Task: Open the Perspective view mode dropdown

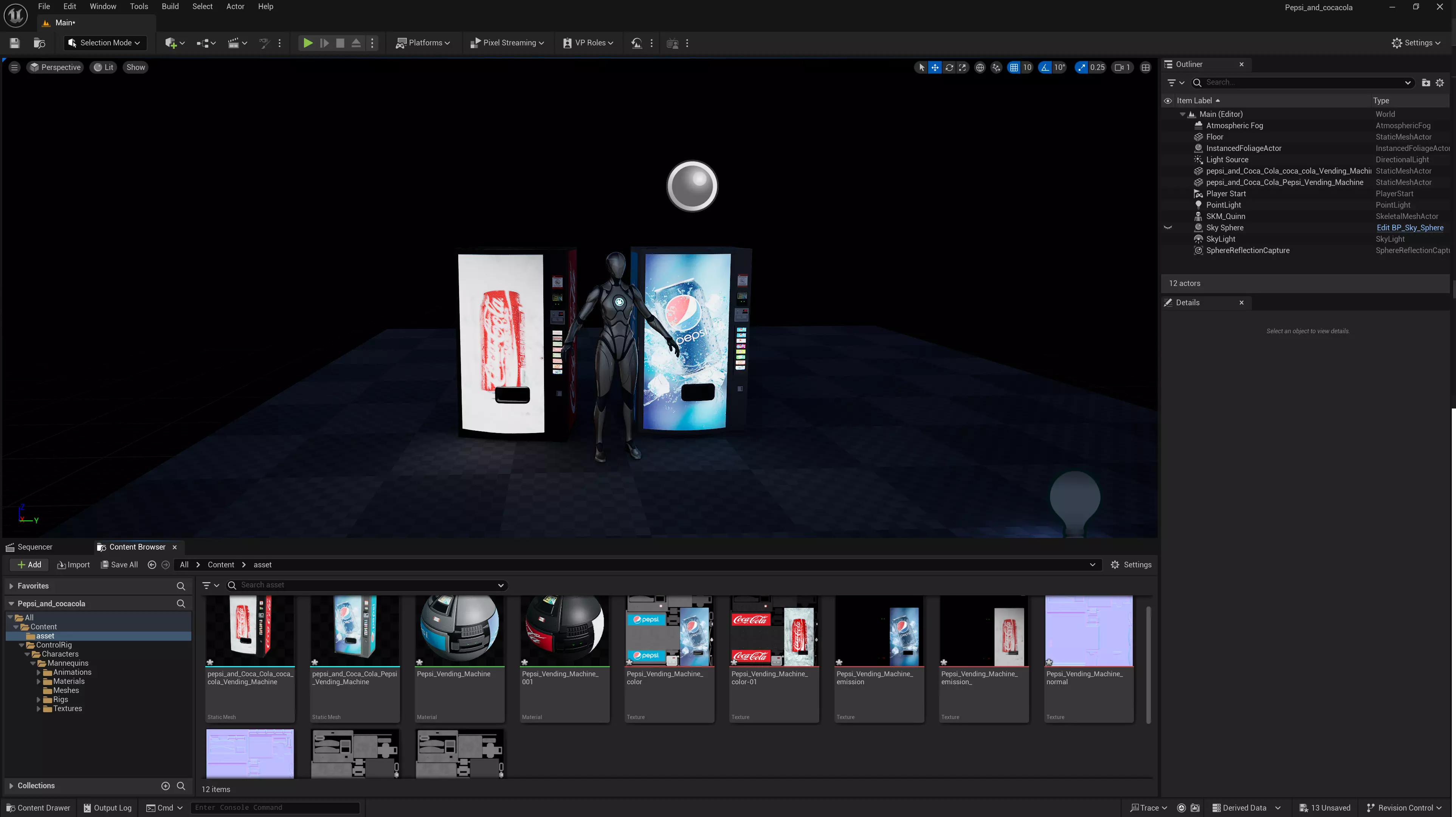Action: pos(55,67)
